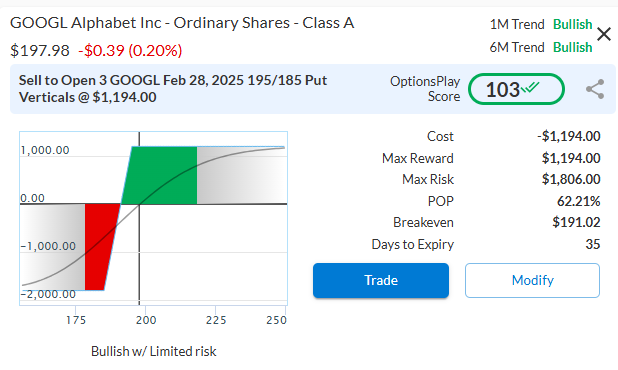Image resolution: width=618 pixels, height=370 pixels.
Task: Click the GOOGL Alphabet Inc title
Action: (182, 23)
